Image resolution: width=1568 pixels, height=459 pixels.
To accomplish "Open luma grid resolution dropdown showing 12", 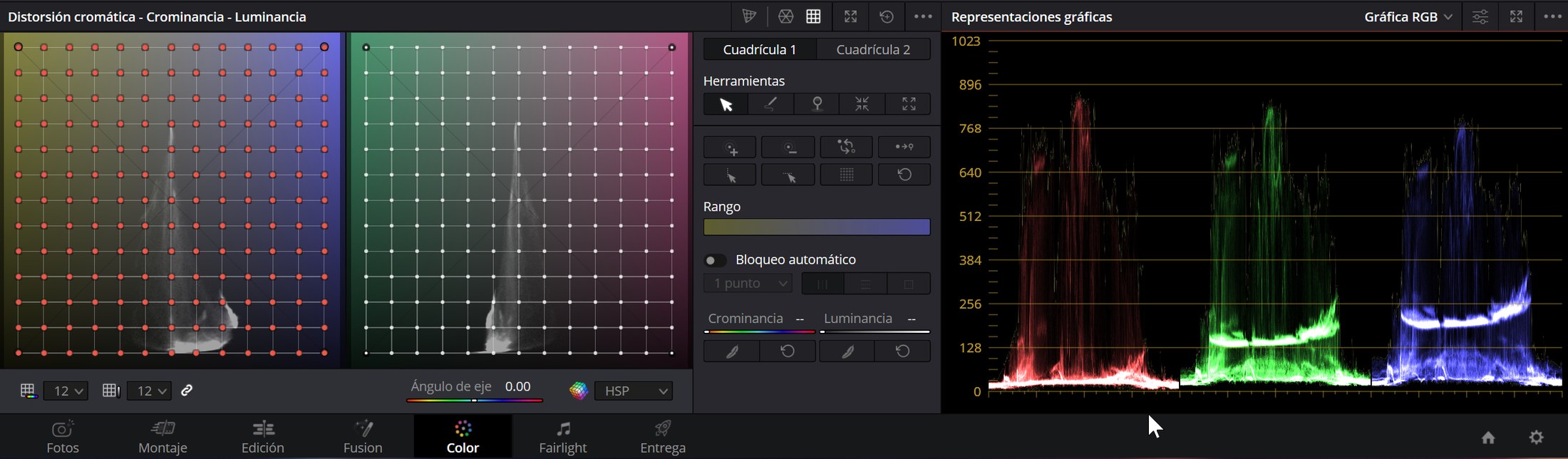I will [x=149, y=391].
